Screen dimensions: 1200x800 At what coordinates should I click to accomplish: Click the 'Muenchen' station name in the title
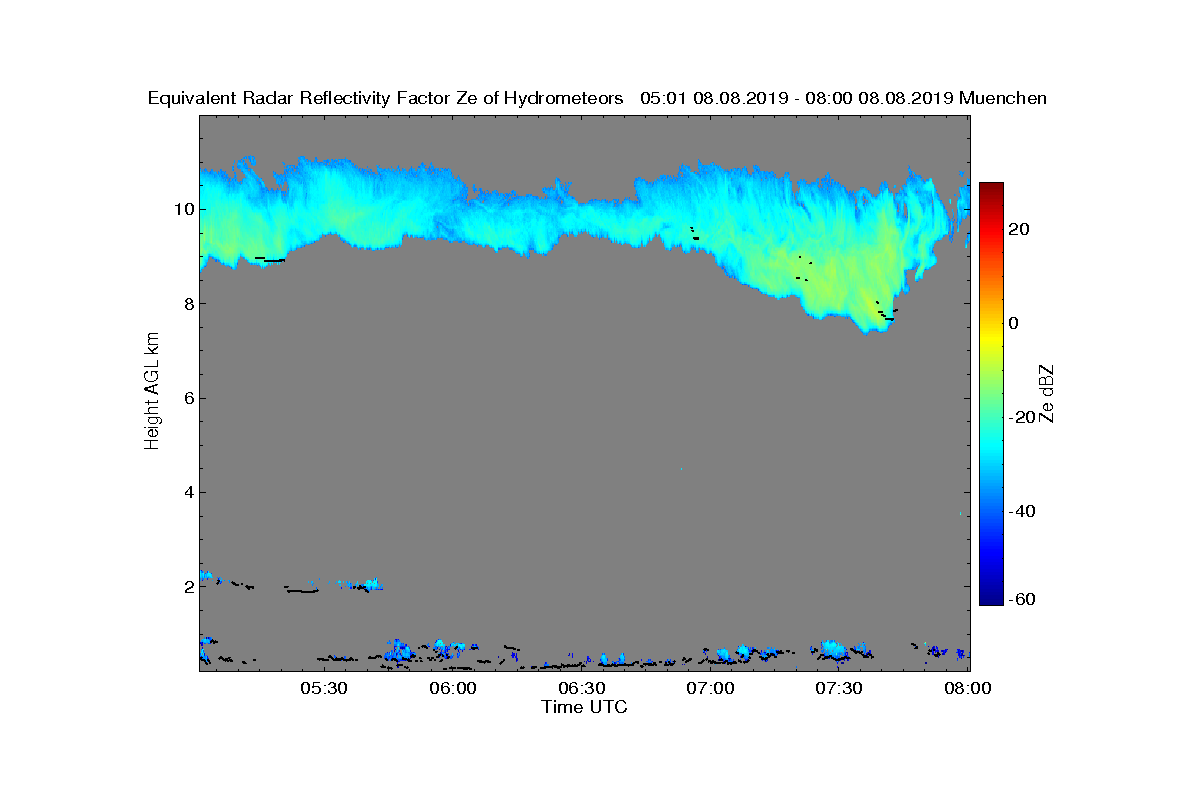point(1003,98)
